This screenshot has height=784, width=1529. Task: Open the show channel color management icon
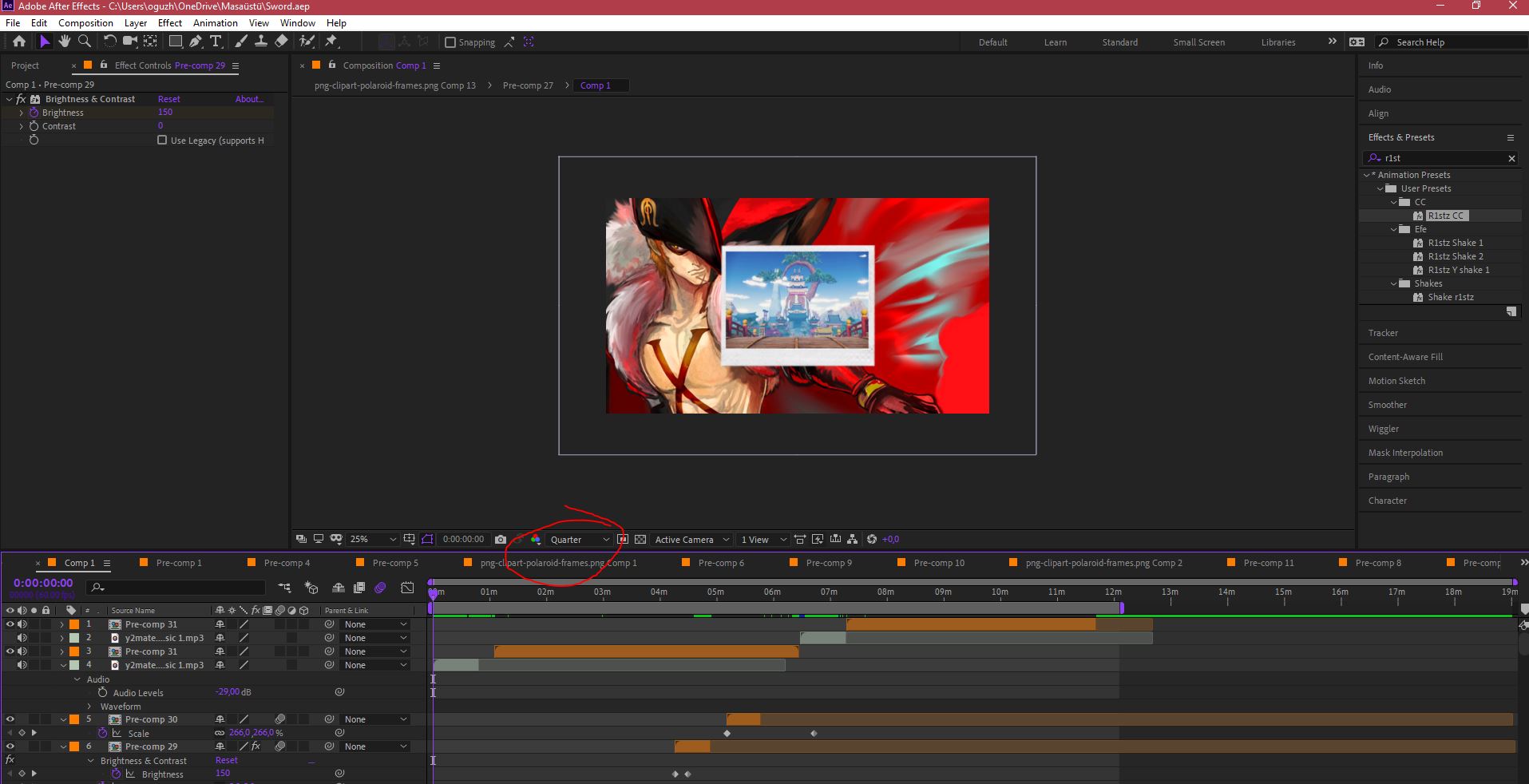tap(536, 540)
